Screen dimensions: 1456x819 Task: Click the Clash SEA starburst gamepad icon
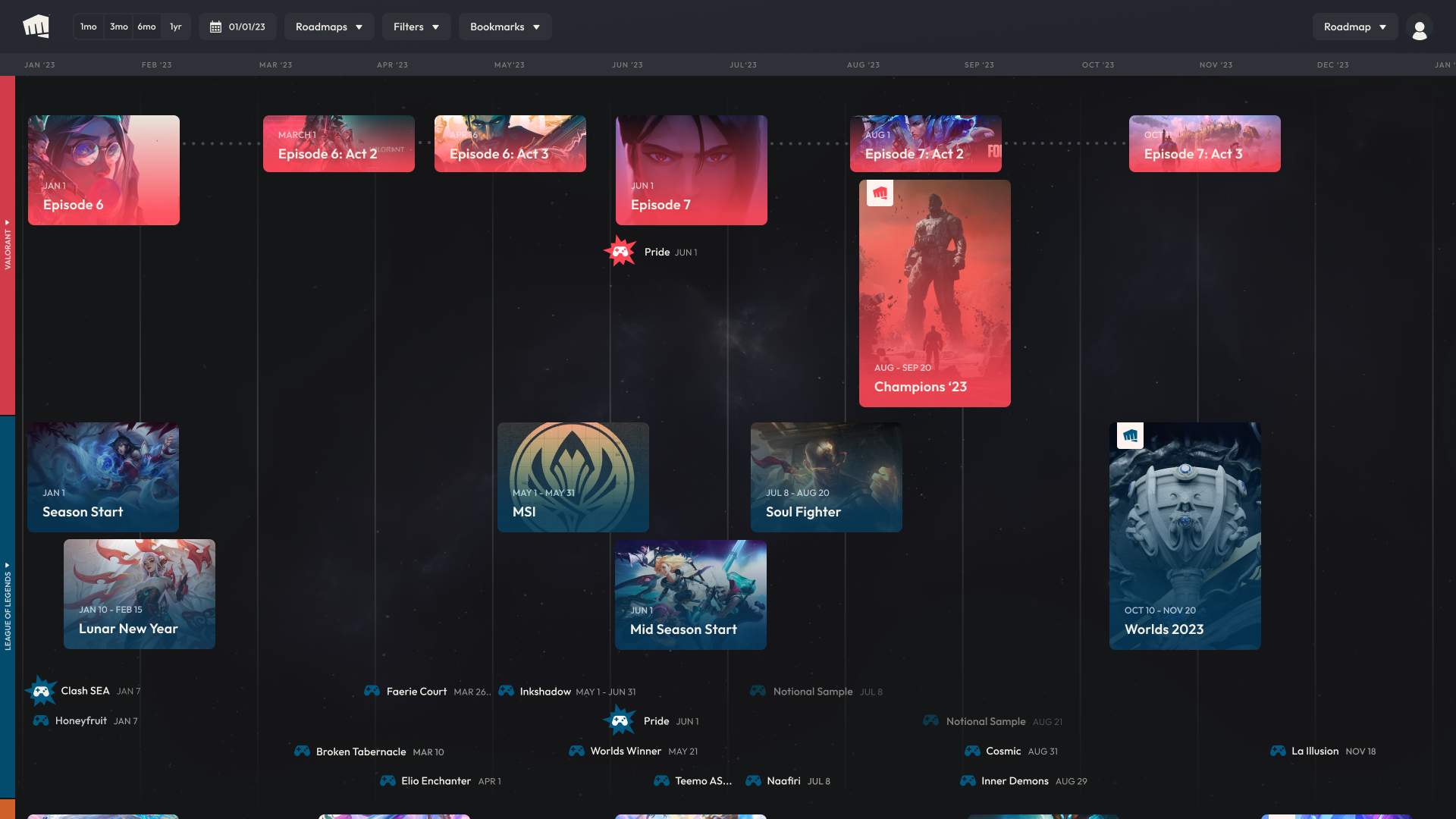(42, 691)
